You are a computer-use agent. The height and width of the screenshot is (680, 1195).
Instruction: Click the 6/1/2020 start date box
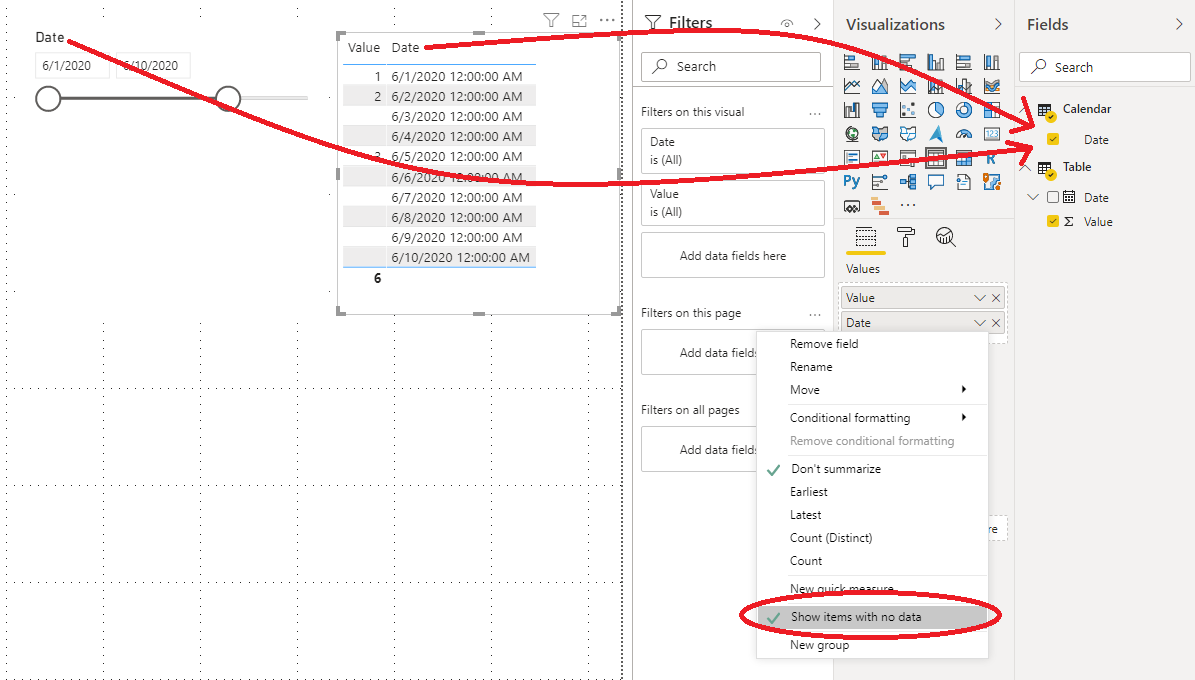coord(72,66)
